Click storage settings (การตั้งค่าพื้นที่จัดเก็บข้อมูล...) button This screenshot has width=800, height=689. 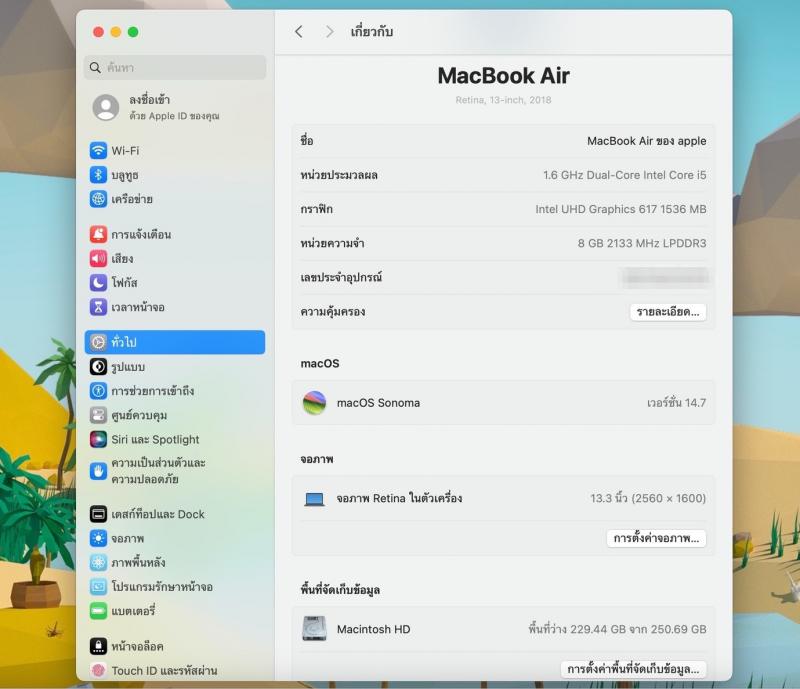click(633, 669)
